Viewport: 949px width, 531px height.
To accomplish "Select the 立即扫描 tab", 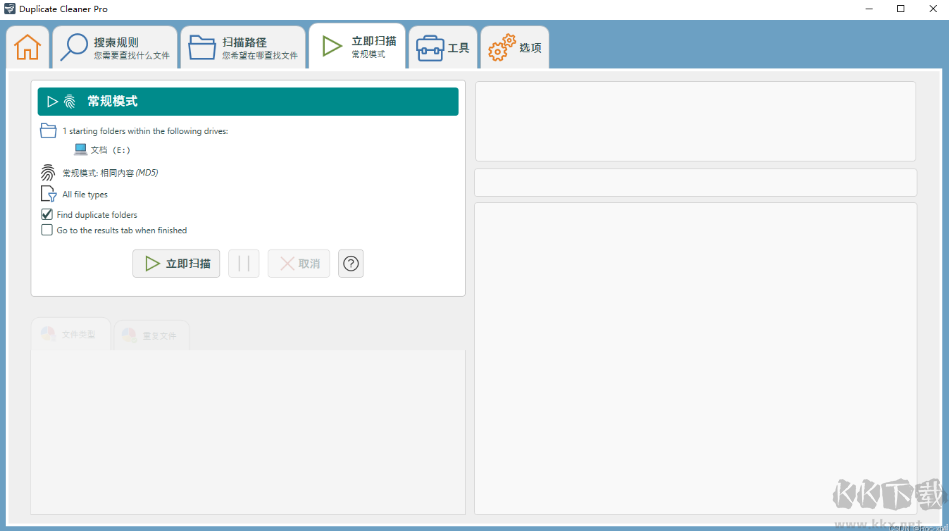I will pyautogui.click(x=357, y=46).
